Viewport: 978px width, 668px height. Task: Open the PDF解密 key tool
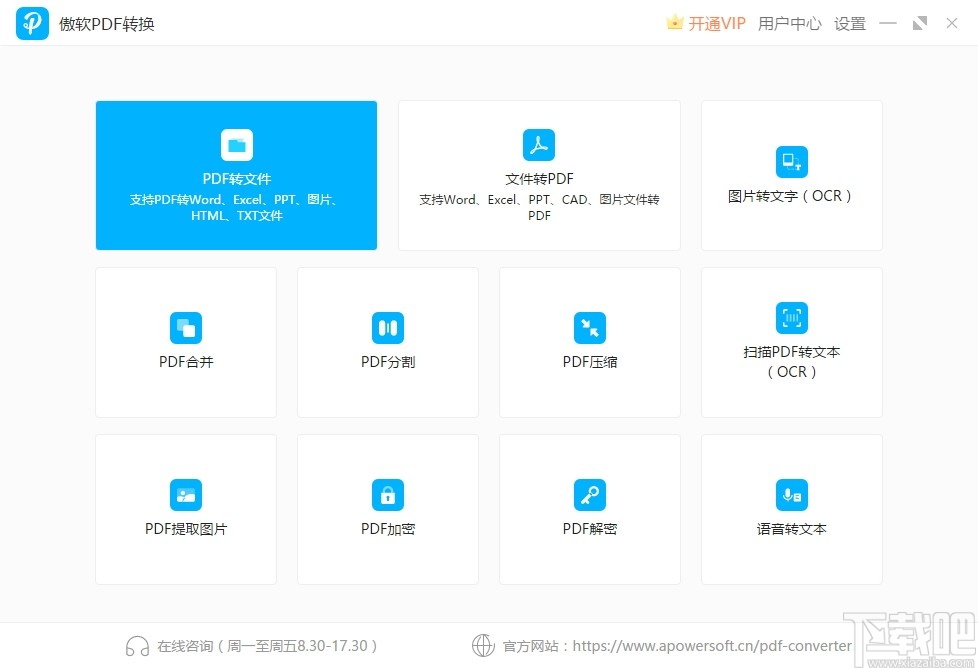pos(589,509)
